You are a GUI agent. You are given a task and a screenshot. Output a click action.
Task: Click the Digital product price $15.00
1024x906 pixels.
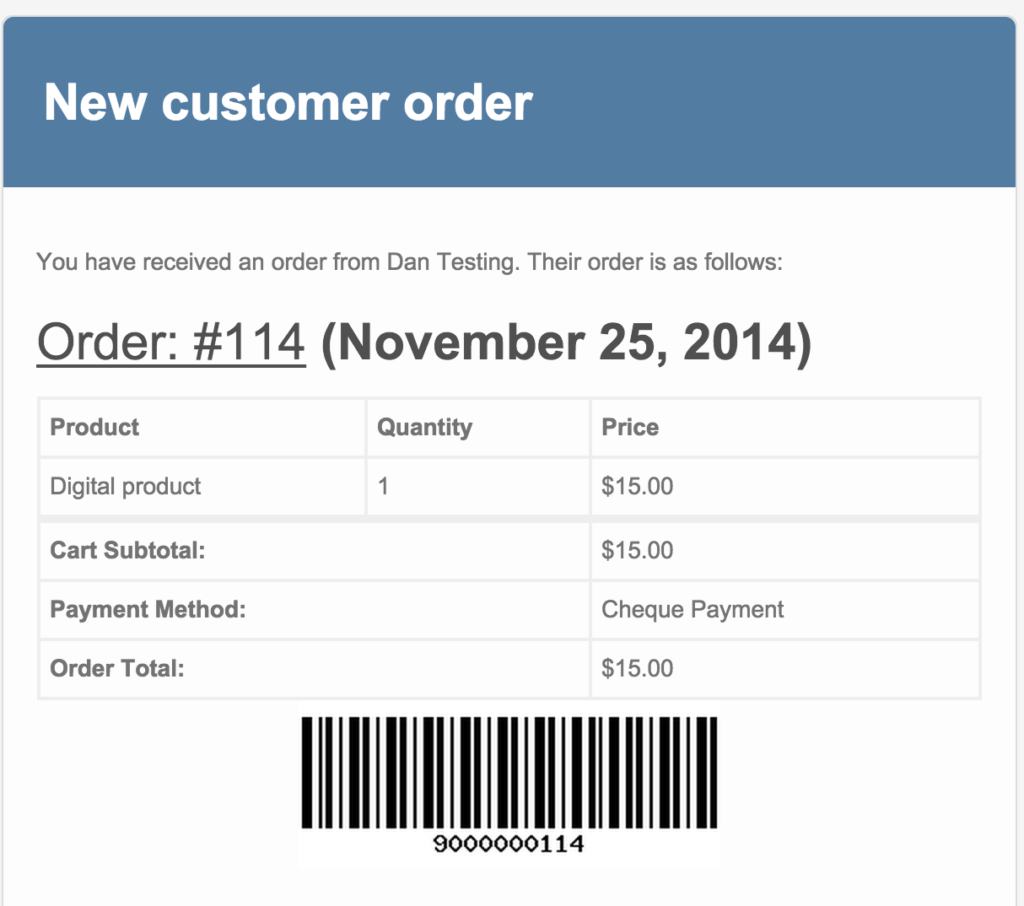point(637,486)
